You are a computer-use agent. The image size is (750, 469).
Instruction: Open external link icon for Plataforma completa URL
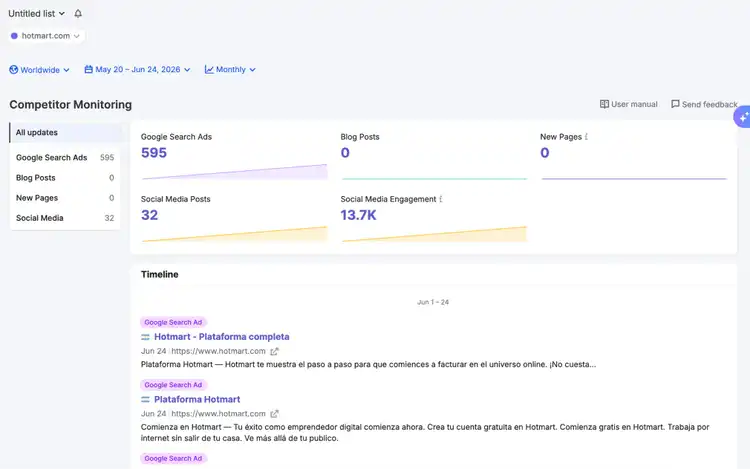pos(274,351)
